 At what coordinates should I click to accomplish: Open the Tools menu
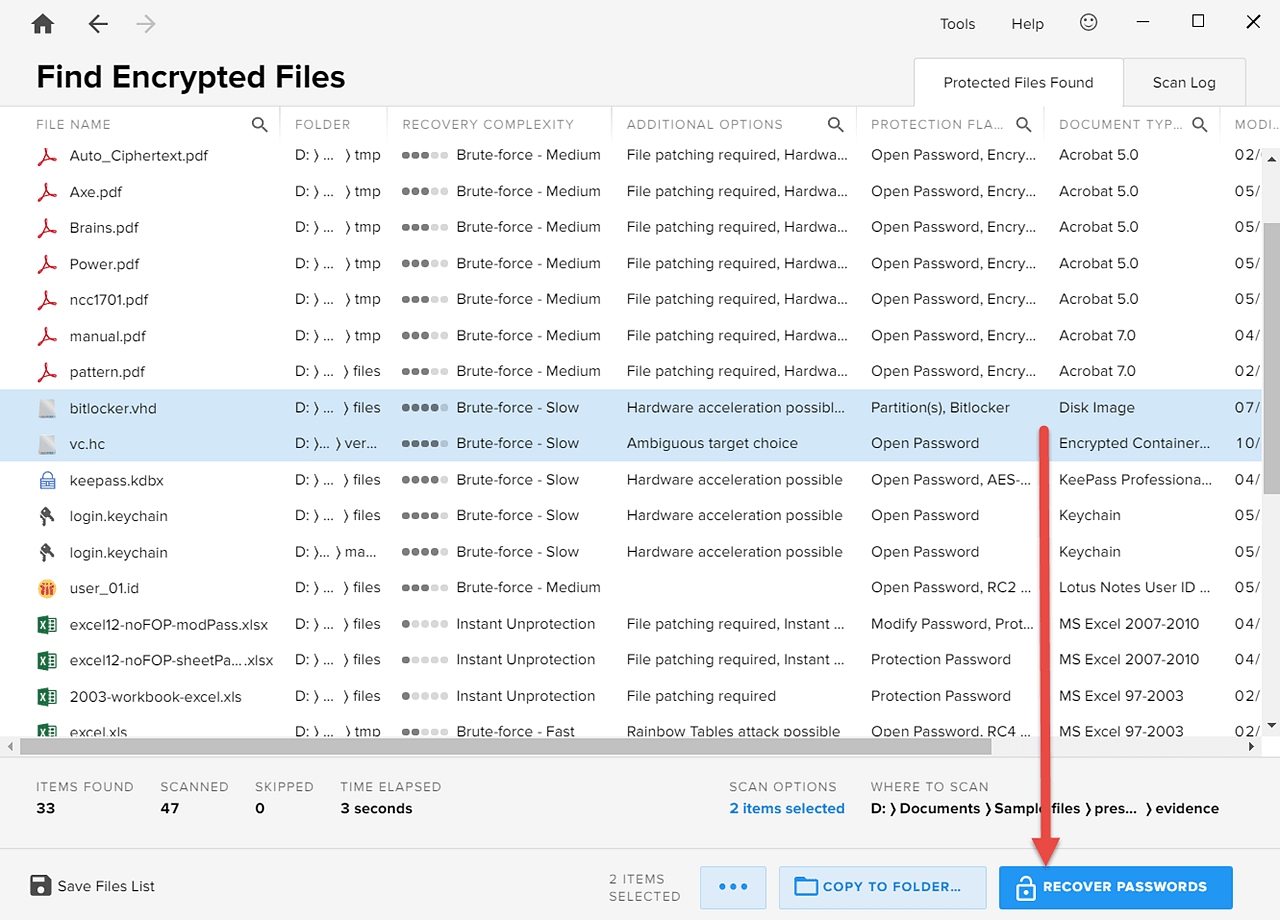[x=957, y=23]
